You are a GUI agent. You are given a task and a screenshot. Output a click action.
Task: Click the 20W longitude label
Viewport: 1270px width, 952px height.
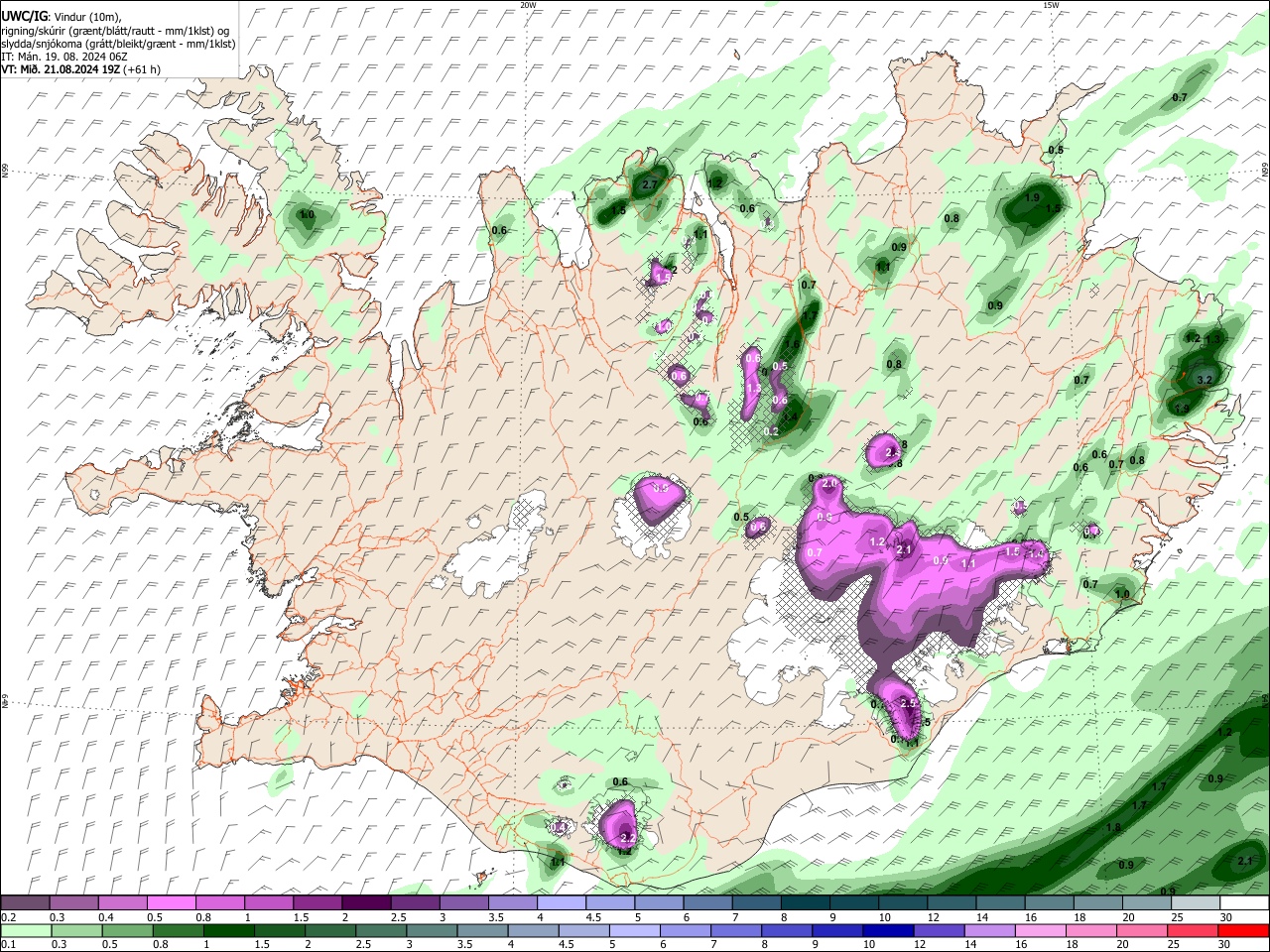coord(528,5)
